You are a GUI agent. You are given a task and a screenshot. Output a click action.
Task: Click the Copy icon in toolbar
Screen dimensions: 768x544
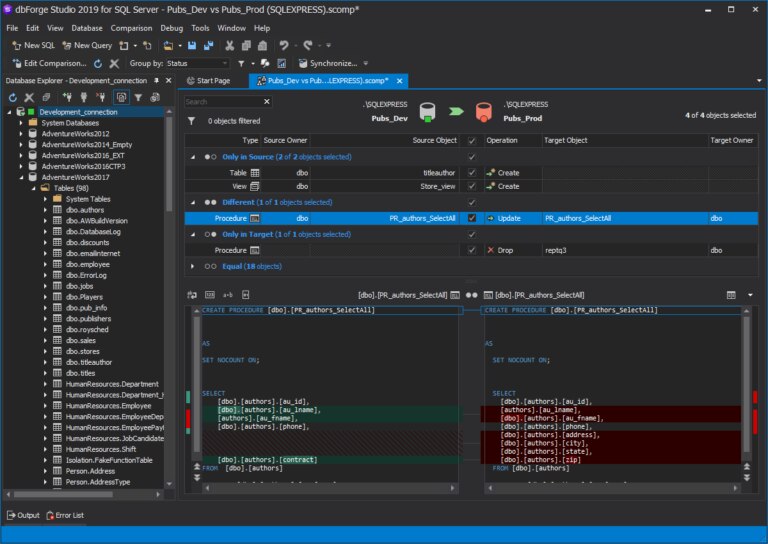pos(246,46)
